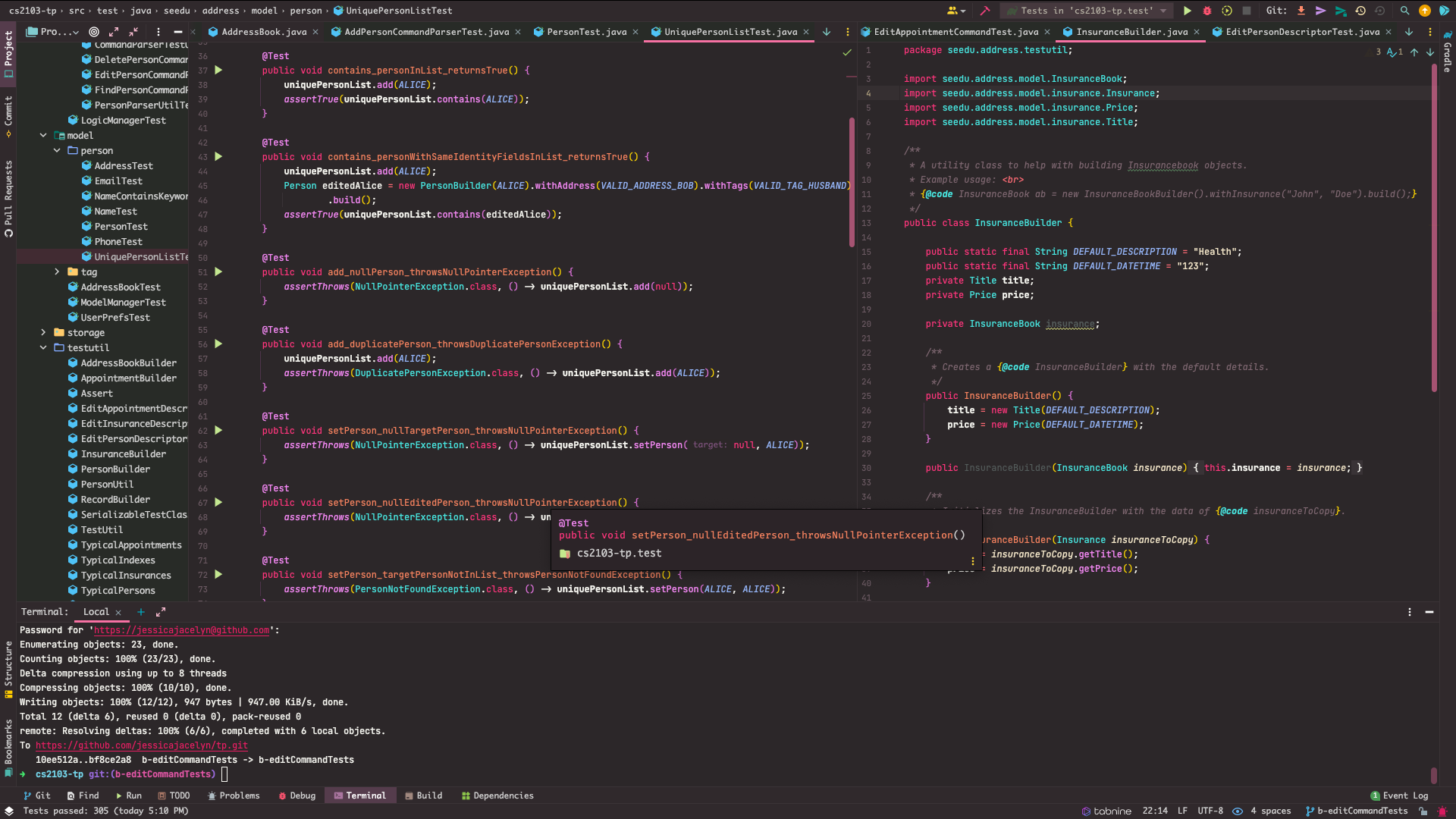The image size is (1456, 819).
Task: Click the Git Update Project arrow icon
Action: tap(1301, 11)
